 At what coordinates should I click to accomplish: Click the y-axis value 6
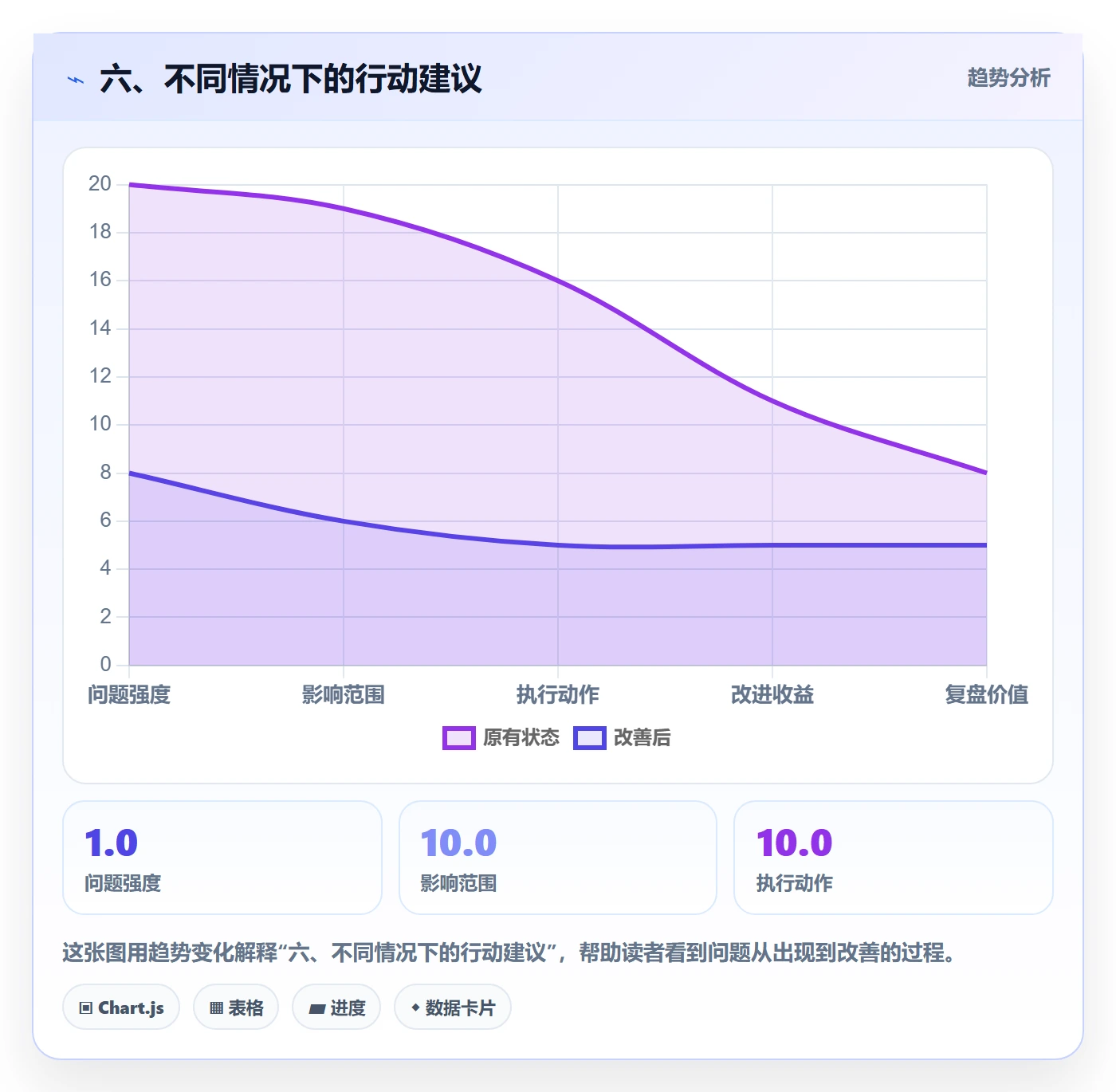pyautogui.click(x=105, y=520)
